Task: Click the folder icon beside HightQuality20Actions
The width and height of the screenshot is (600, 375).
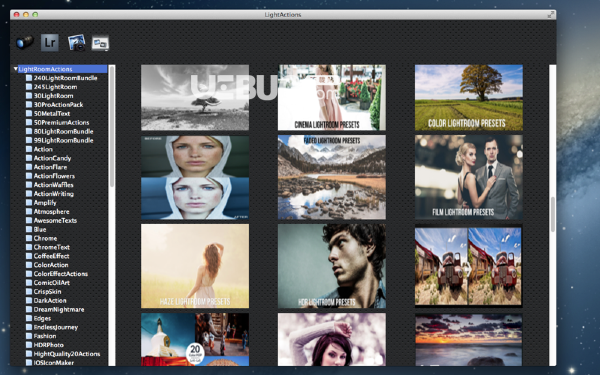Action: tap(29, 354)
